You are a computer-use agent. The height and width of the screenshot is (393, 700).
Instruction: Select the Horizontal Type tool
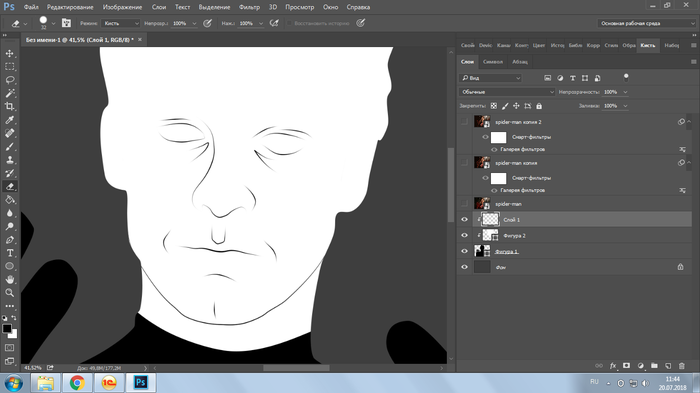click(x=9, y=253)
